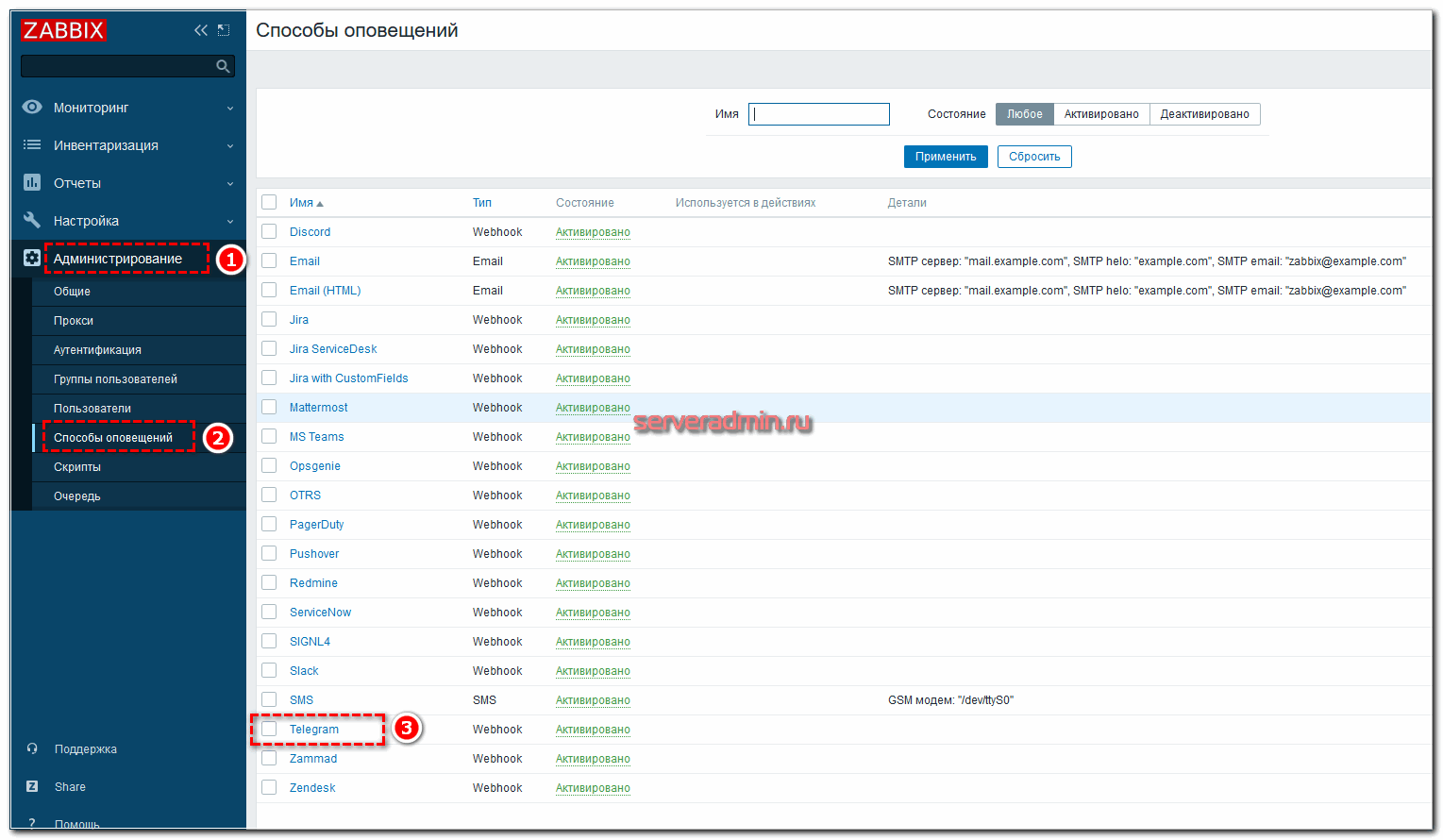
Task: Open the Пользователи submenu item
Action: [x=92, y=409]
